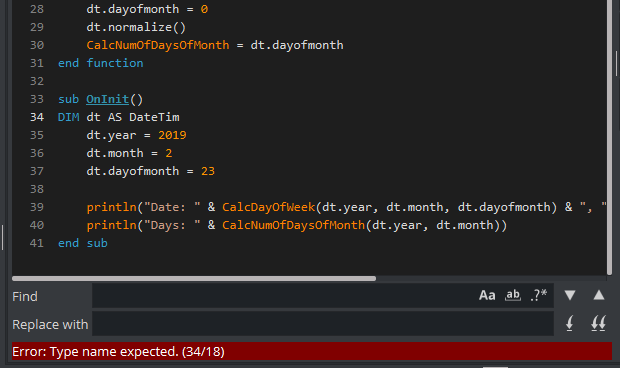The width and height of the screenshot is (620, 368).
Task: Toggle regular expression search option
Action: coord(539,295)
